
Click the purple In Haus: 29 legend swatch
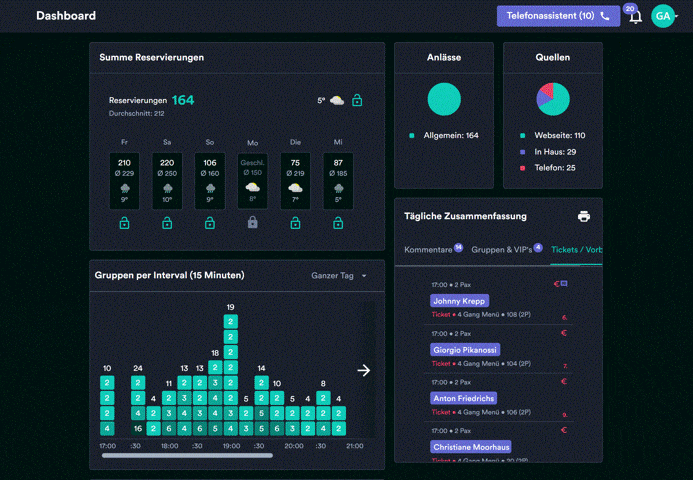point(522,152)
